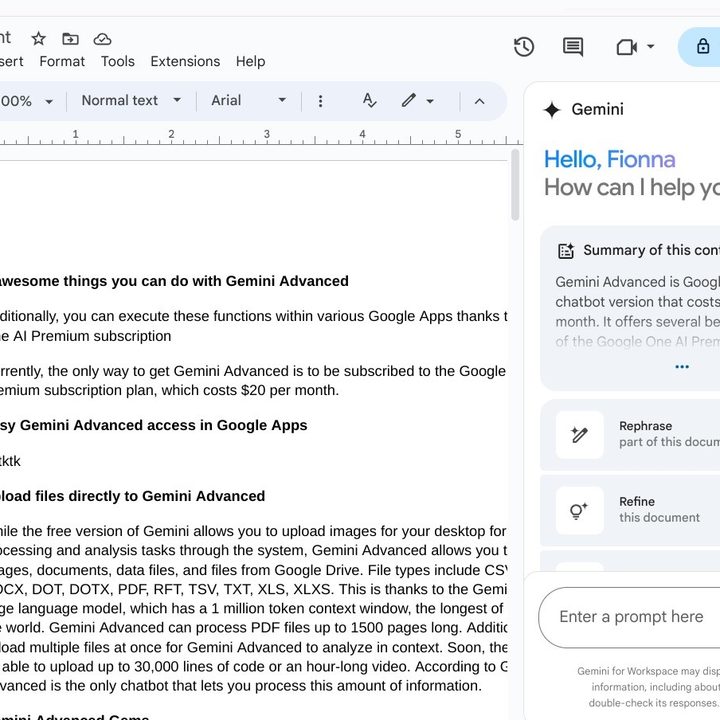Image resolution: width=720 pixels, height=720 pixels.
Task: Star this document
Action: (39, 39)
